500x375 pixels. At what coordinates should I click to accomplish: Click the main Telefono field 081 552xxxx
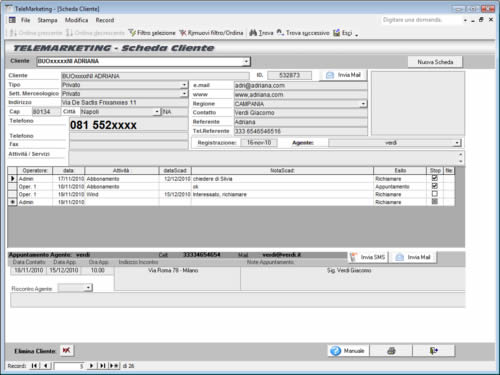coord(129,125)
